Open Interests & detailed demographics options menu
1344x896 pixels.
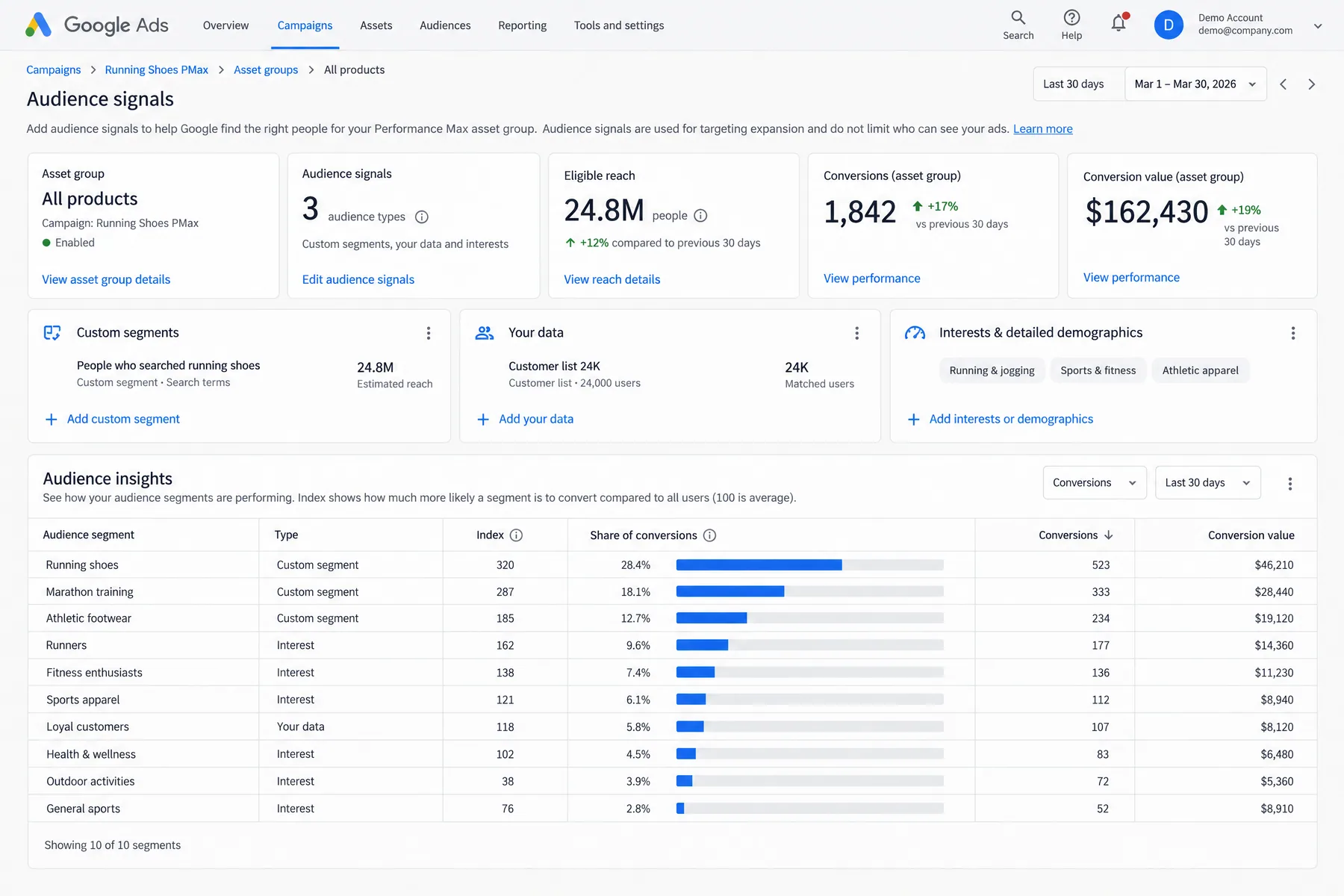pos(1293,333)
